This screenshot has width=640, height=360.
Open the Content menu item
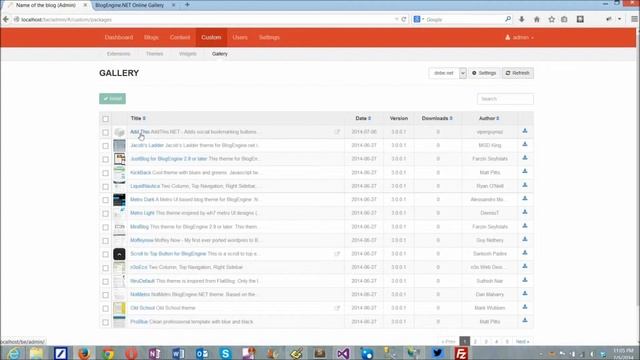(180, 37)
